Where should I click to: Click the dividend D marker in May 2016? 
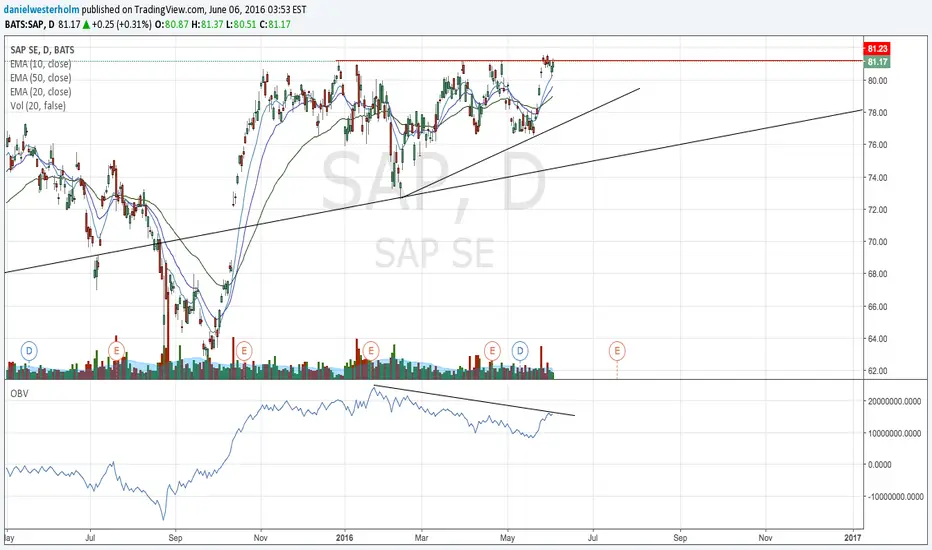coord(520,351)
